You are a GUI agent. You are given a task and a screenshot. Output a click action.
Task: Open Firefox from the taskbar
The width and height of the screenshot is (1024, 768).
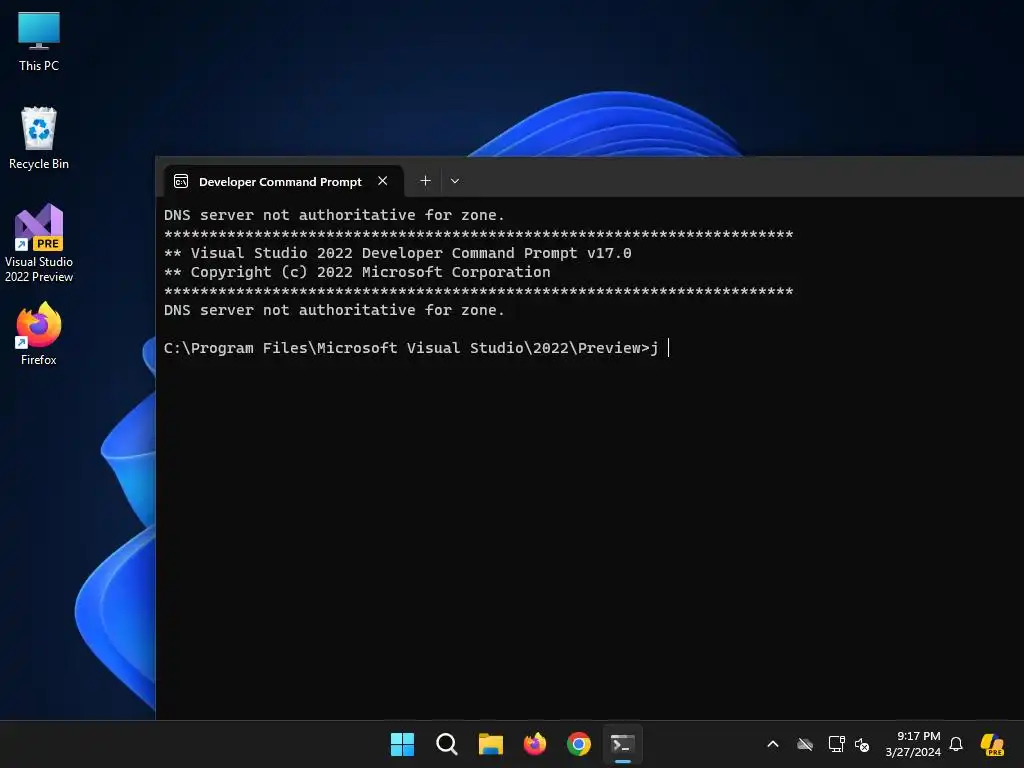[535, 744]
